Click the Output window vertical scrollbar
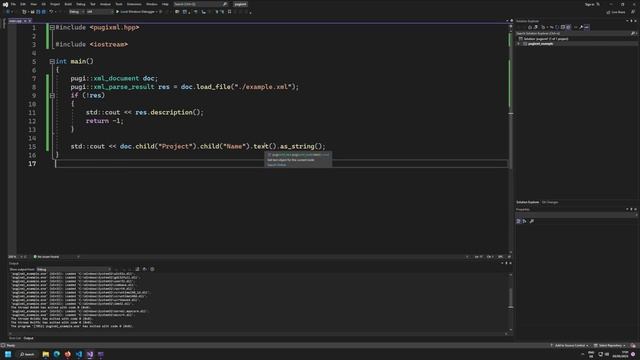 (511, 302)
